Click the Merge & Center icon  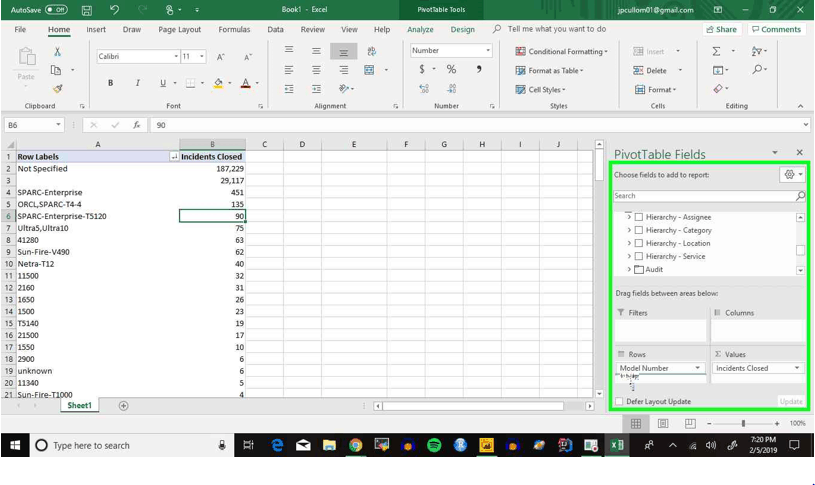pyautogui.click(x=369, y=70)
